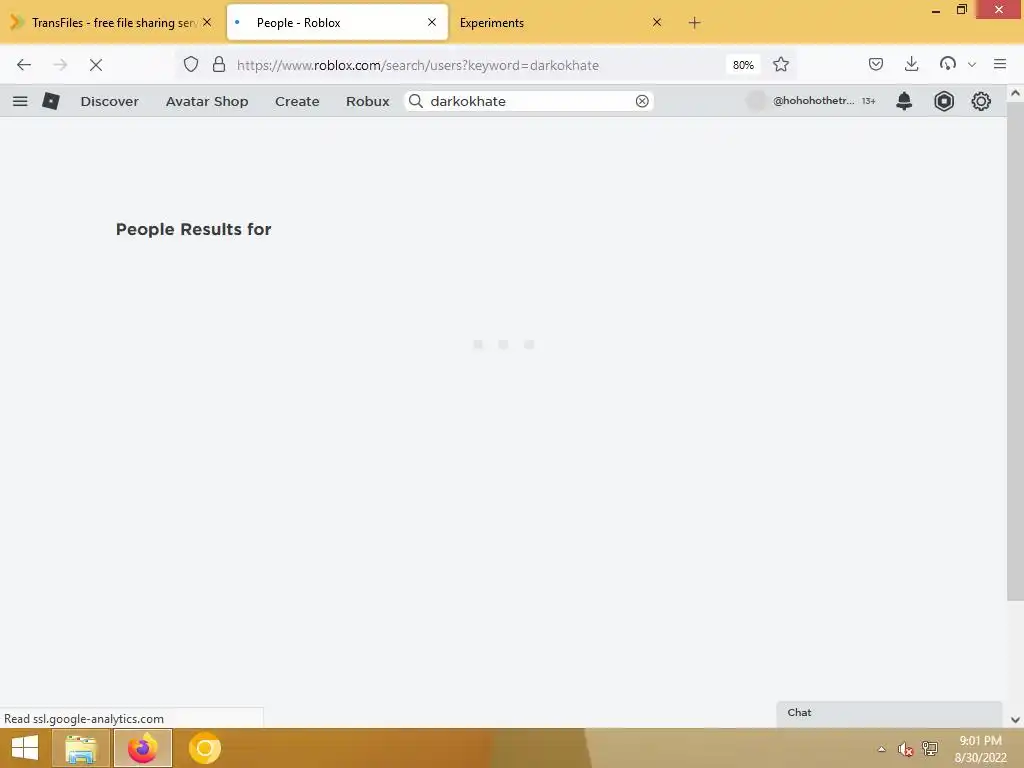Open File Explorer from the taskbar

click(80, 748)
